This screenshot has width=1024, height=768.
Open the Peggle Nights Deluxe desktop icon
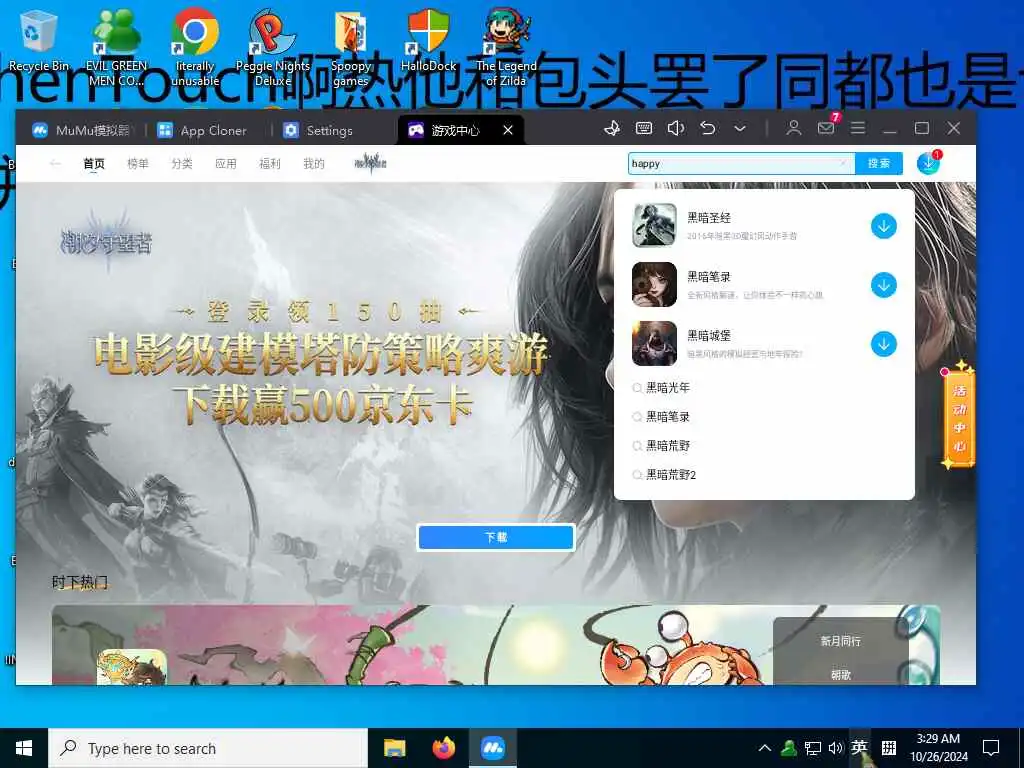(273, 47)
